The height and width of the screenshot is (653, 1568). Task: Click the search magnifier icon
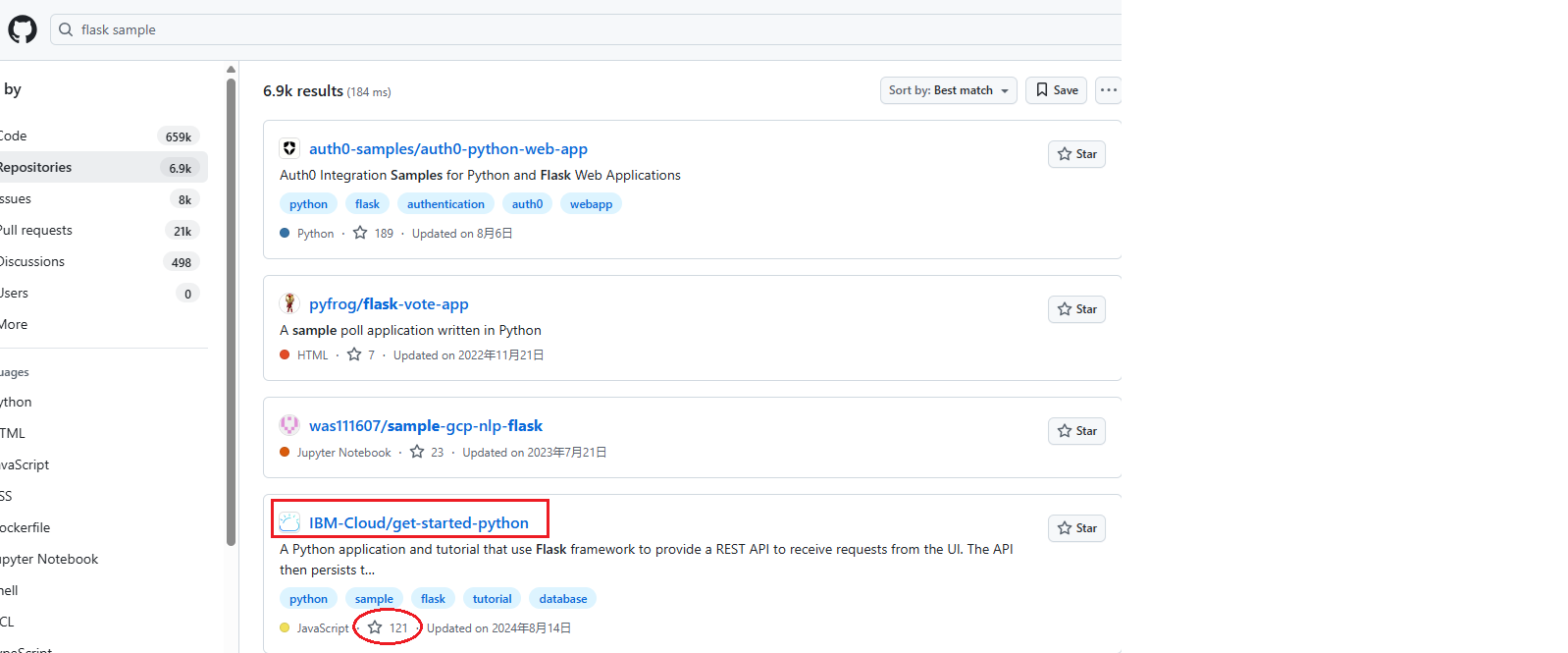[x=66, y=29]
